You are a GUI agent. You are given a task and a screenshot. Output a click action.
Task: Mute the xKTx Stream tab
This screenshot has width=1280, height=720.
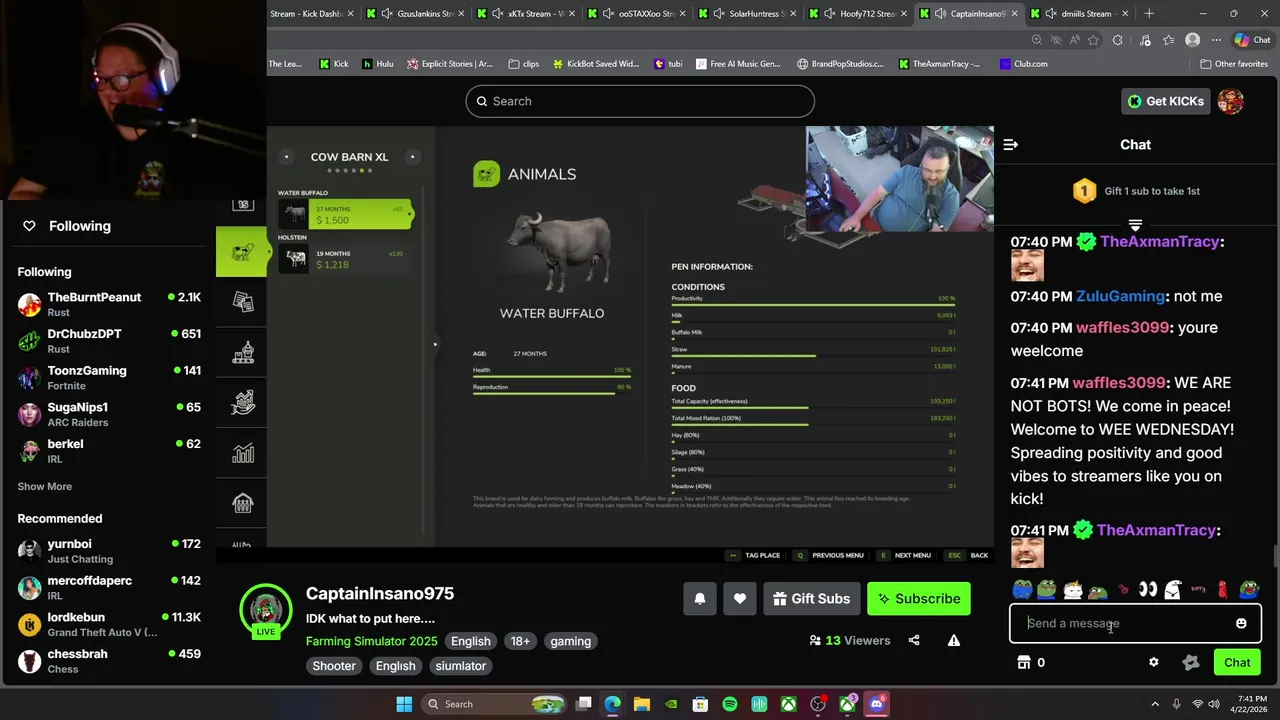497,14
